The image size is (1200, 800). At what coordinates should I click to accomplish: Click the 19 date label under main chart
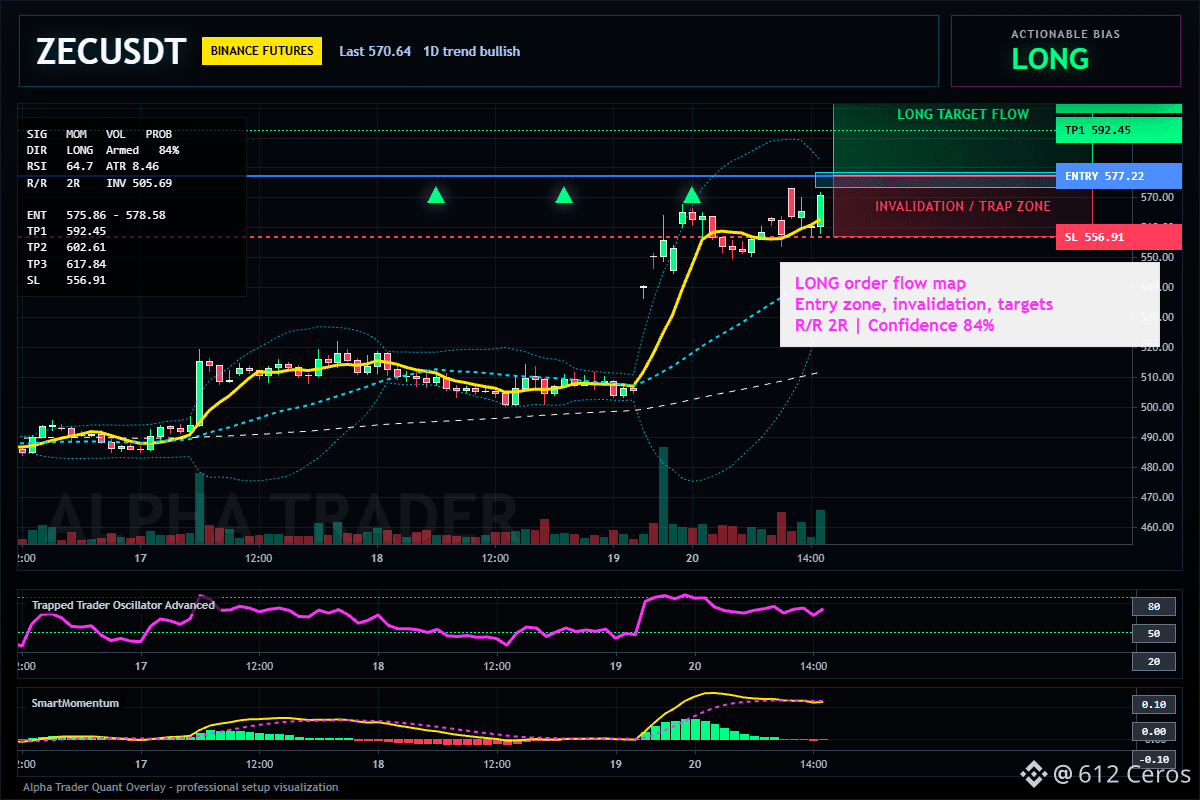(614, 557)
